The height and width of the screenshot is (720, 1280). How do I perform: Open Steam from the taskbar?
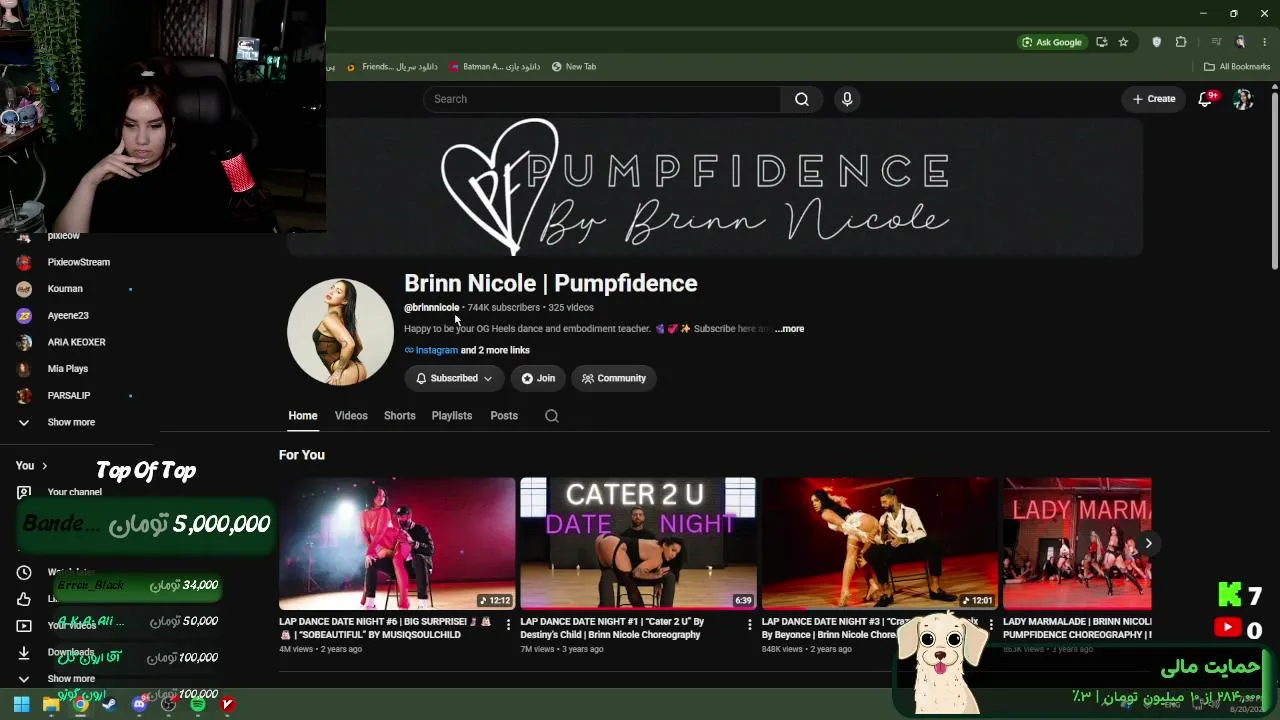[x=109, y=704]
